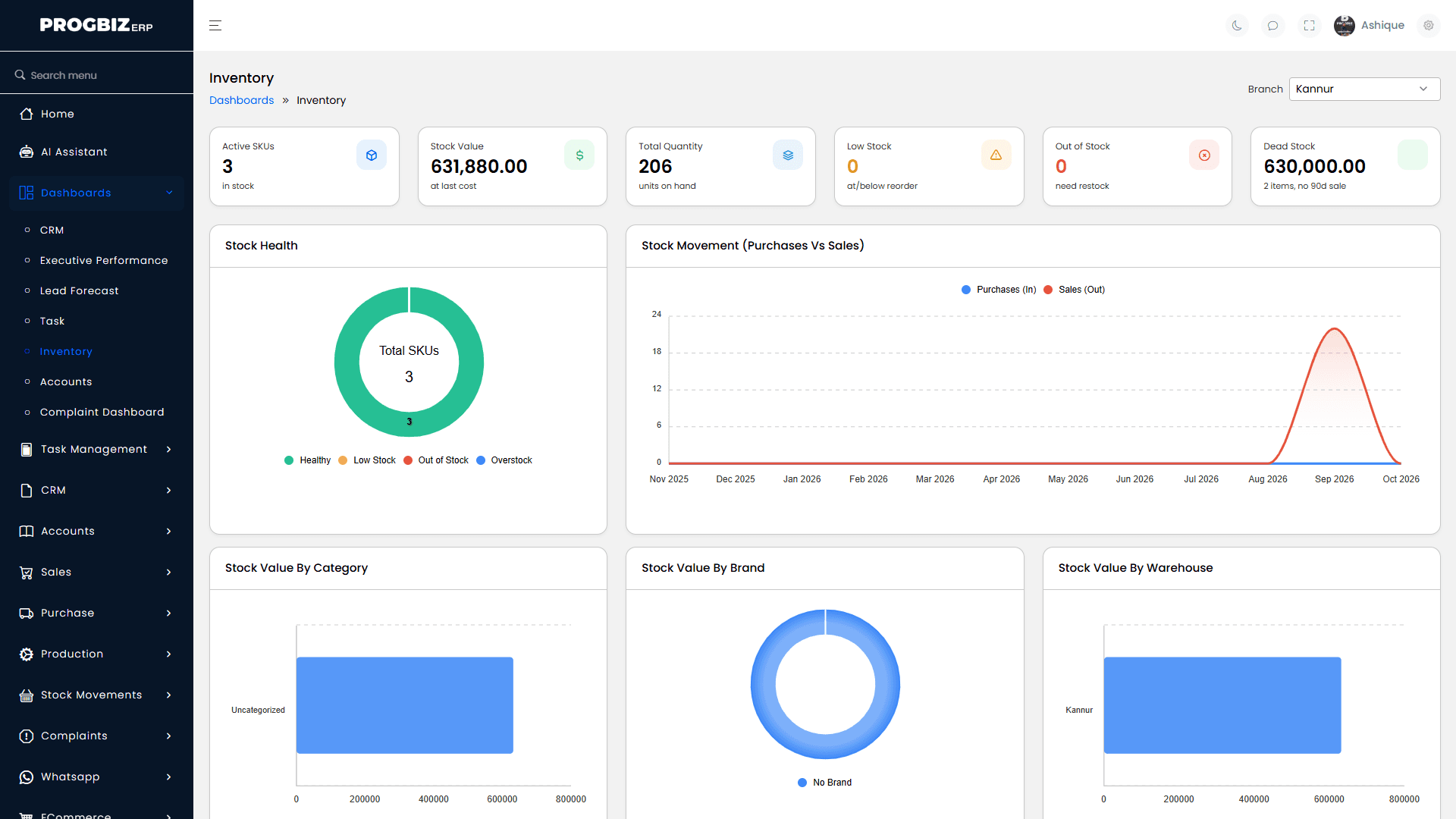Open Complaint Dashboard submenu item
Viewport: 1456px width, 819px height.
coord(102,412)
